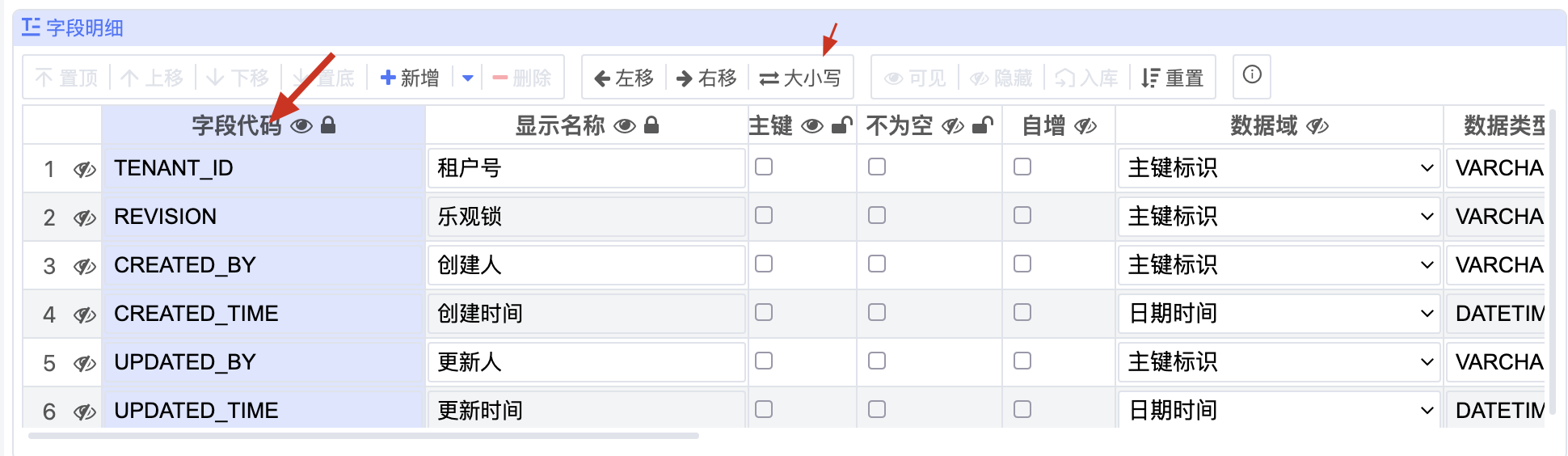This screenshot has width=1568, height=456.
Task: Click the 右移 right arrow button
Action: pyautogui.click(x=706, y=78)
